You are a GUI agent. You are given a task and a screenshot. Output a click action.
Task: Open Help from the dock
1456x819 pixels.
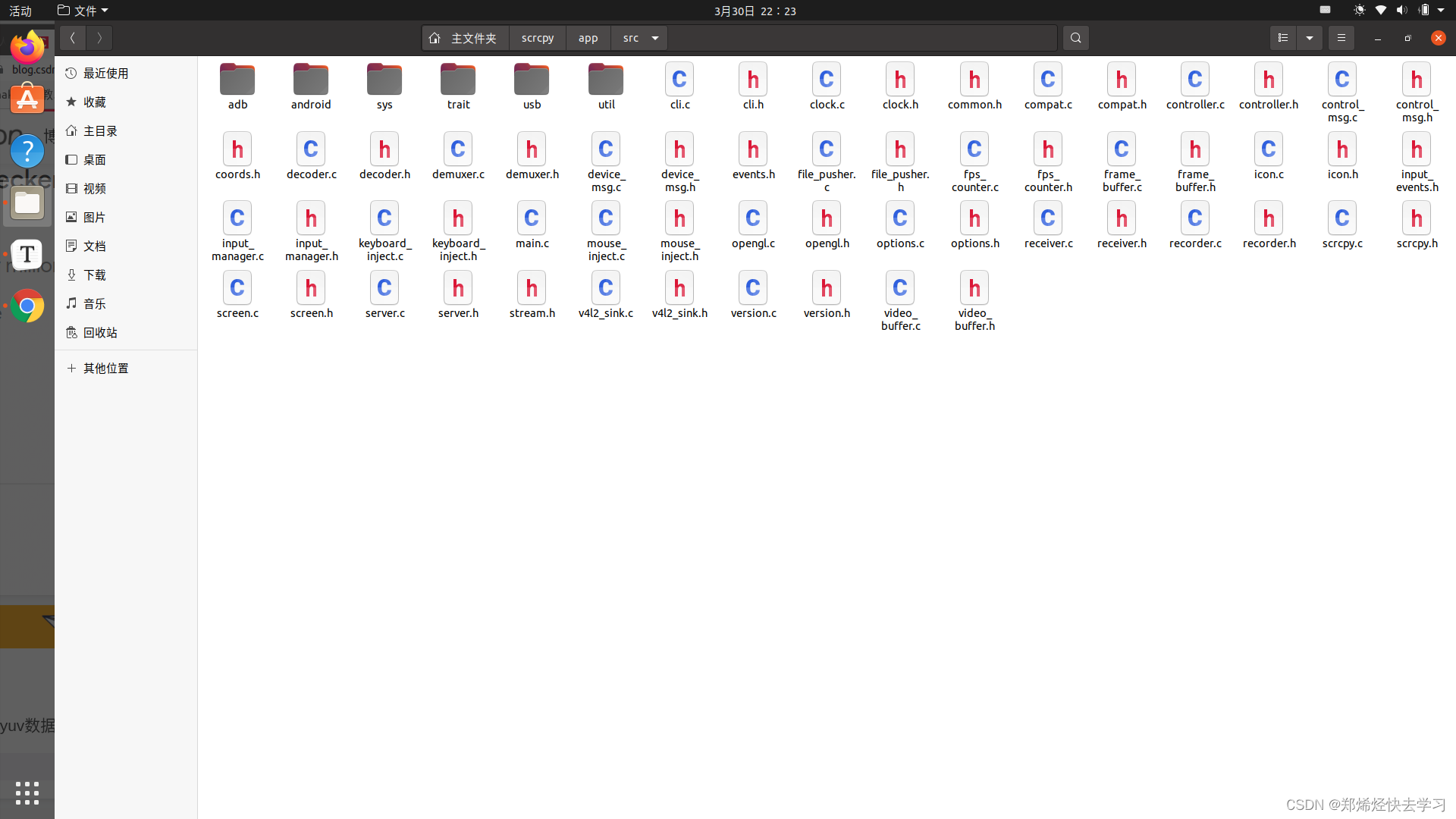pyautogui.click(x=27, y=152)
